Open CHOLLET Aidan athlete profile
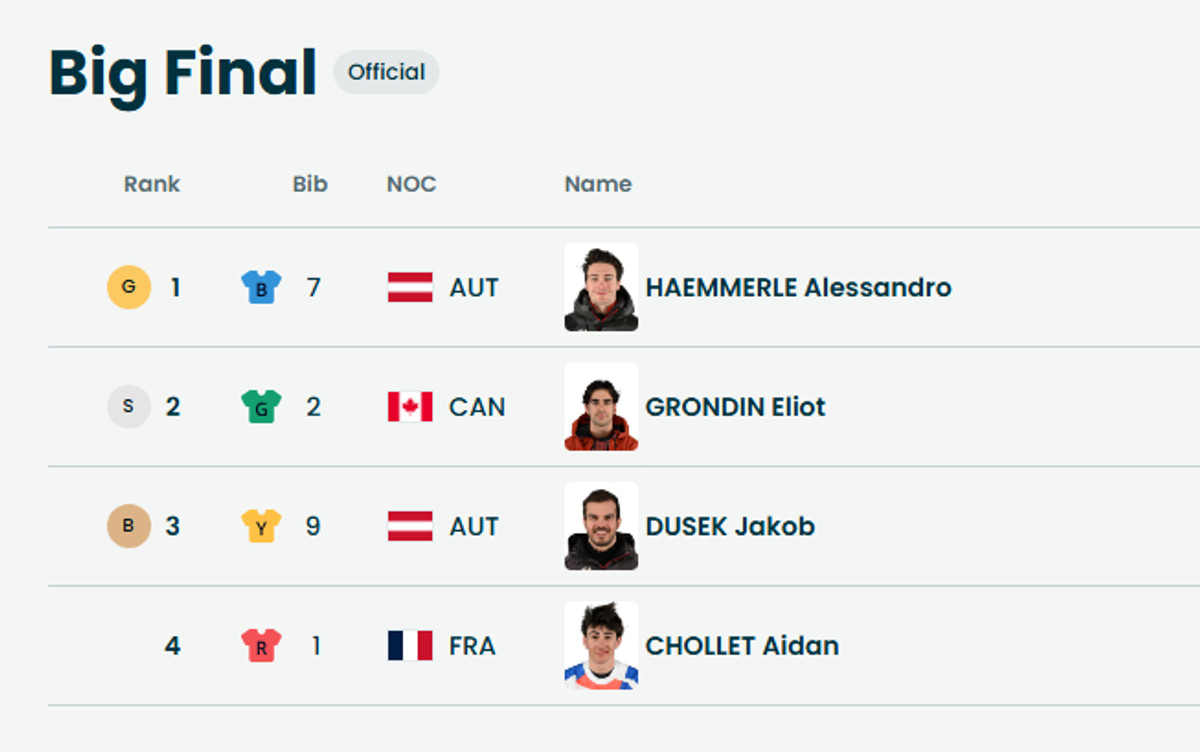Viewport: 1200px width, 752px height. point(742,645)
